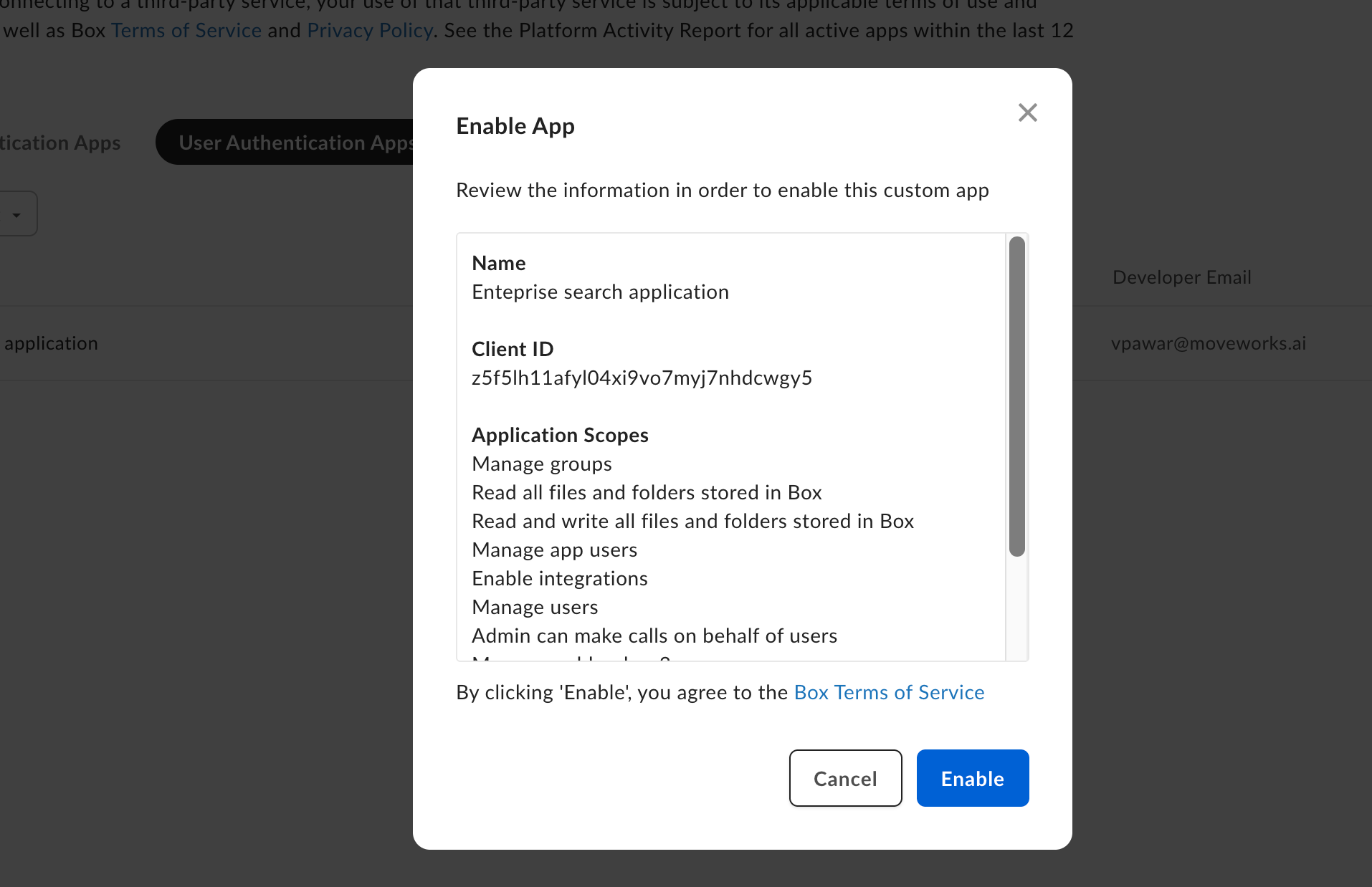Click the Entreprise search application name text
This screenshot has width=1372, height=887.
click(600, 292)
